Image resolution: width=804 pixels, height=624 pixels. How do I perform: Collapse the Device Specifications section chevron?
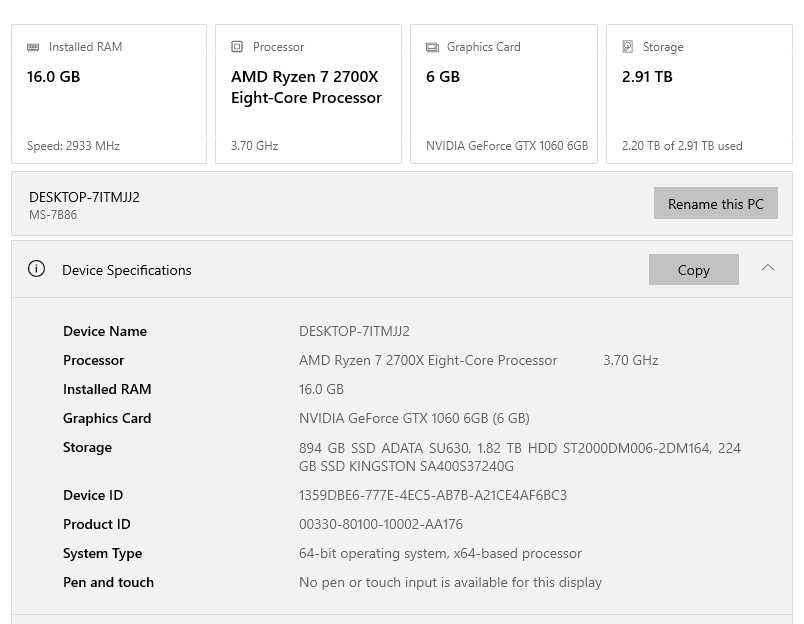point(768,268)
